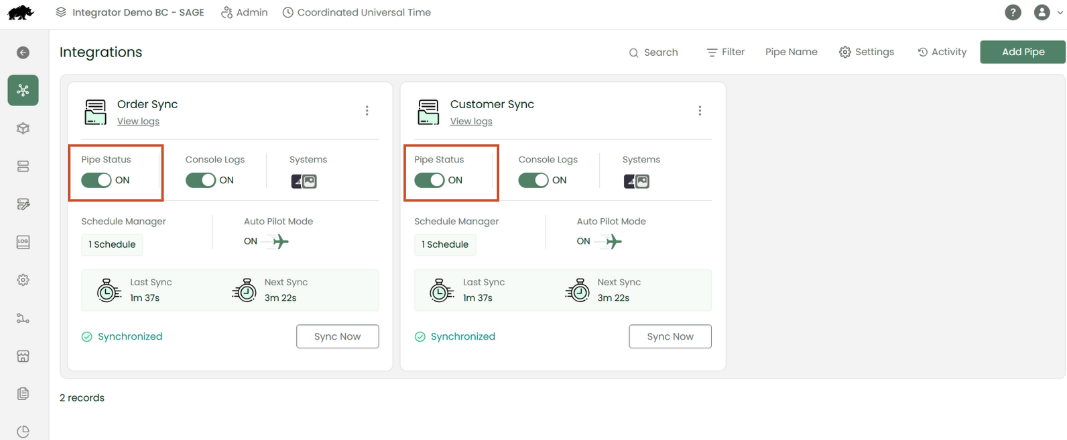Click the cube icon in sidebar

pos(23,128)
